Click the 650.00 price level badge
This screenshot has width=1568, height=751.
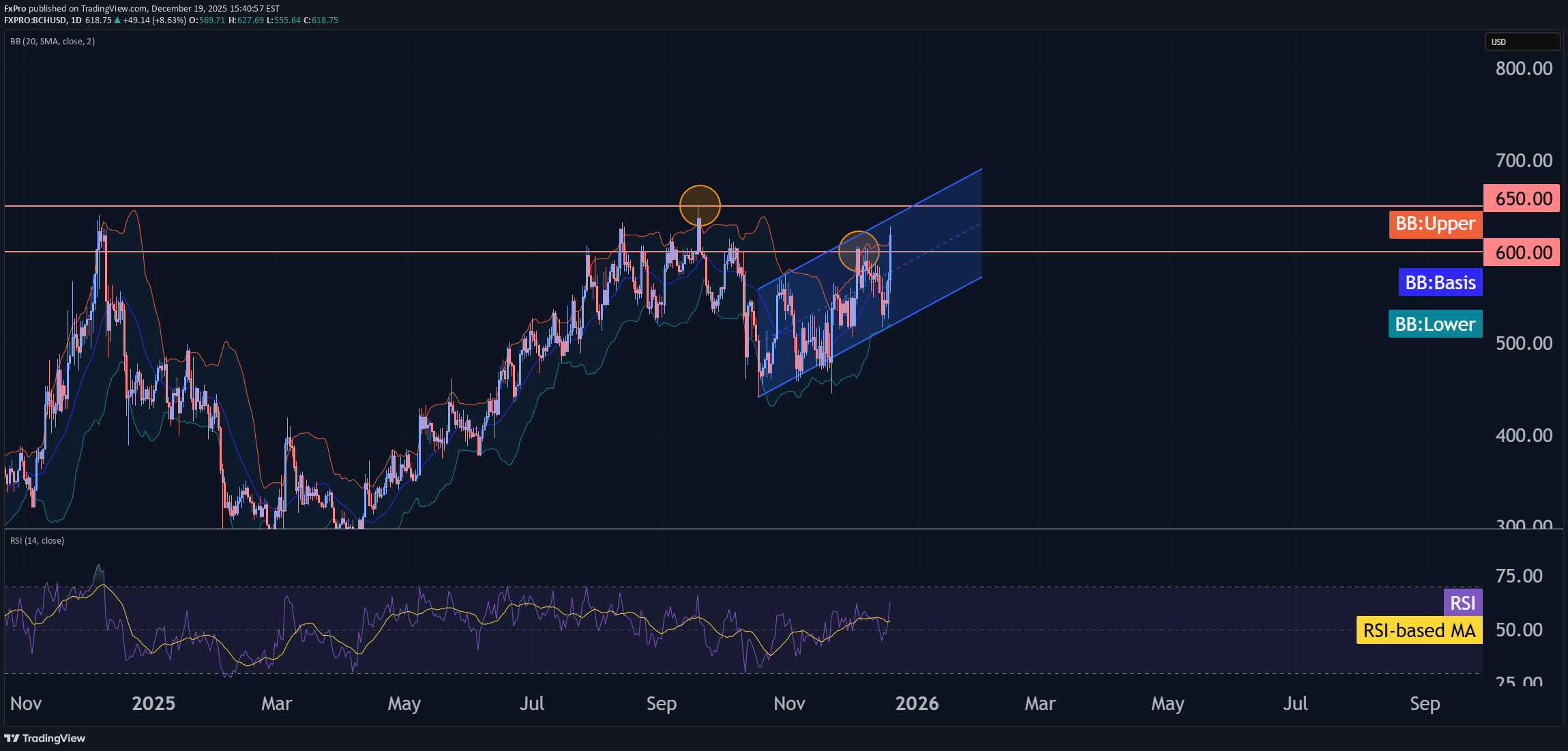(x=1522, y=198)
